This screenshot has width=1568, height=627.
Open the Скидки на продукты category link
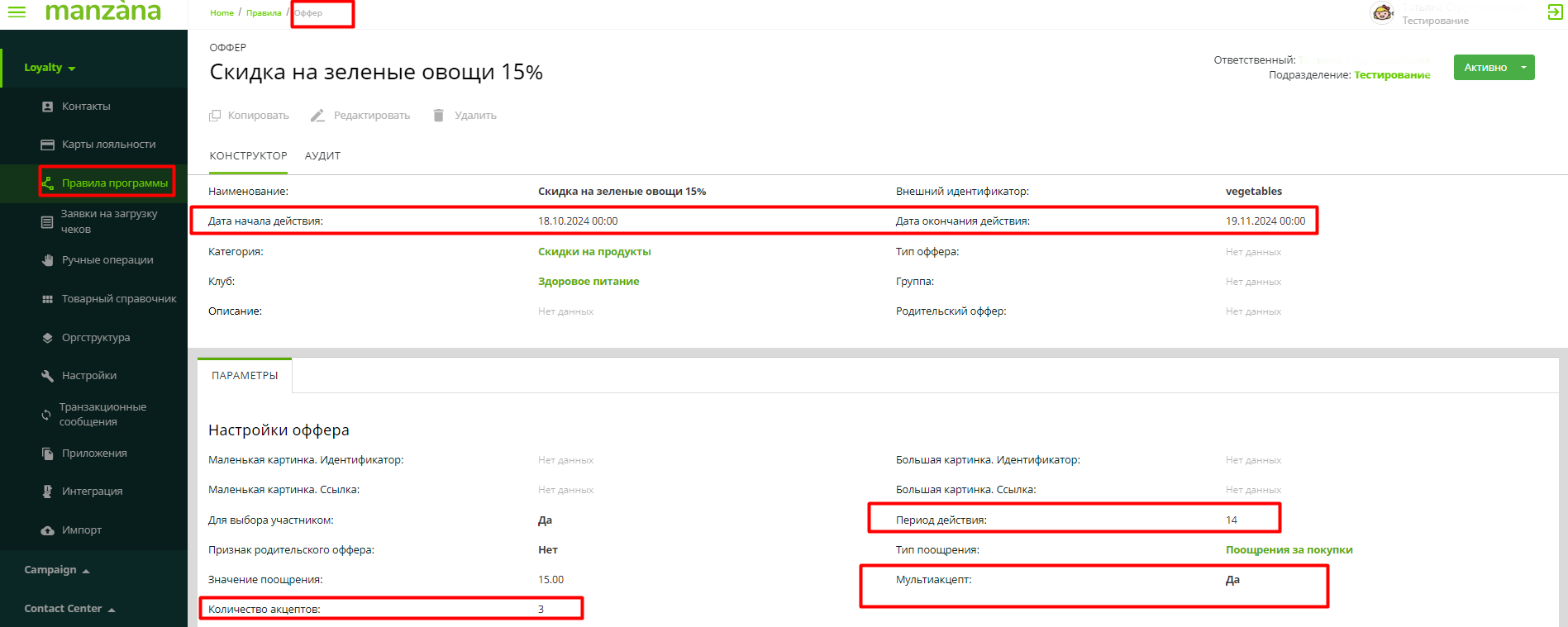[x=594, y=252]
